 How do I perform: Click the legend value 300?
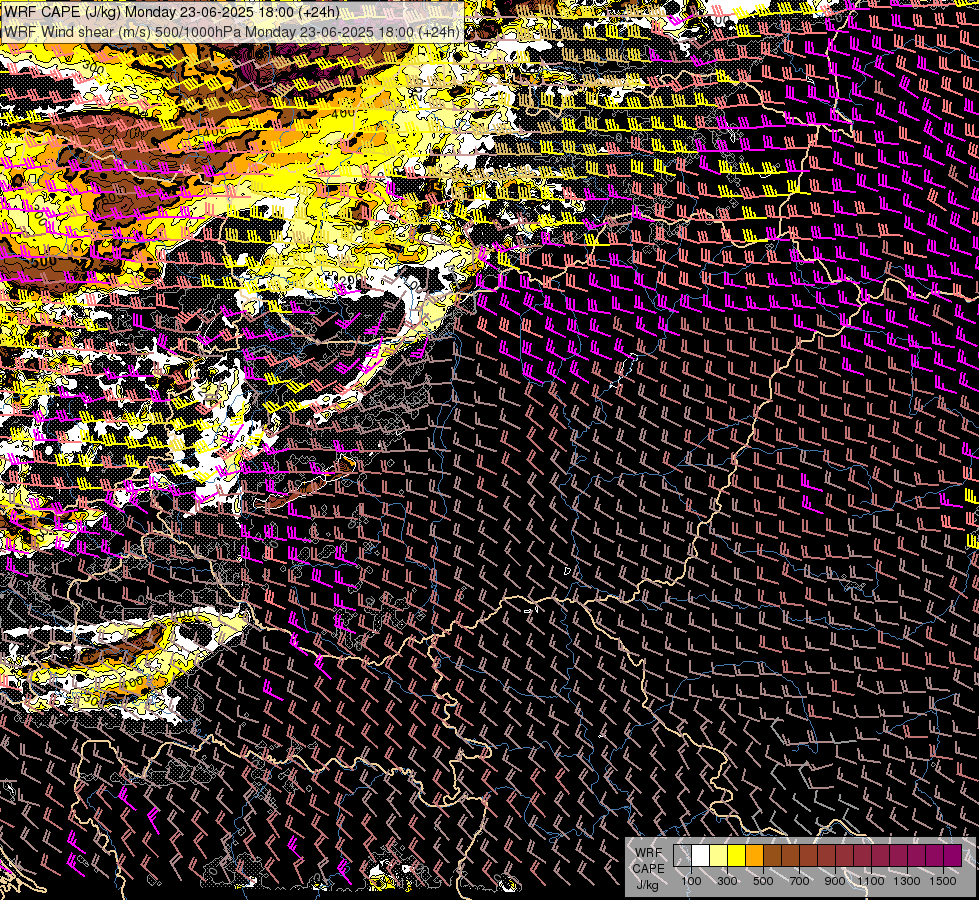[x=727, y=881]
